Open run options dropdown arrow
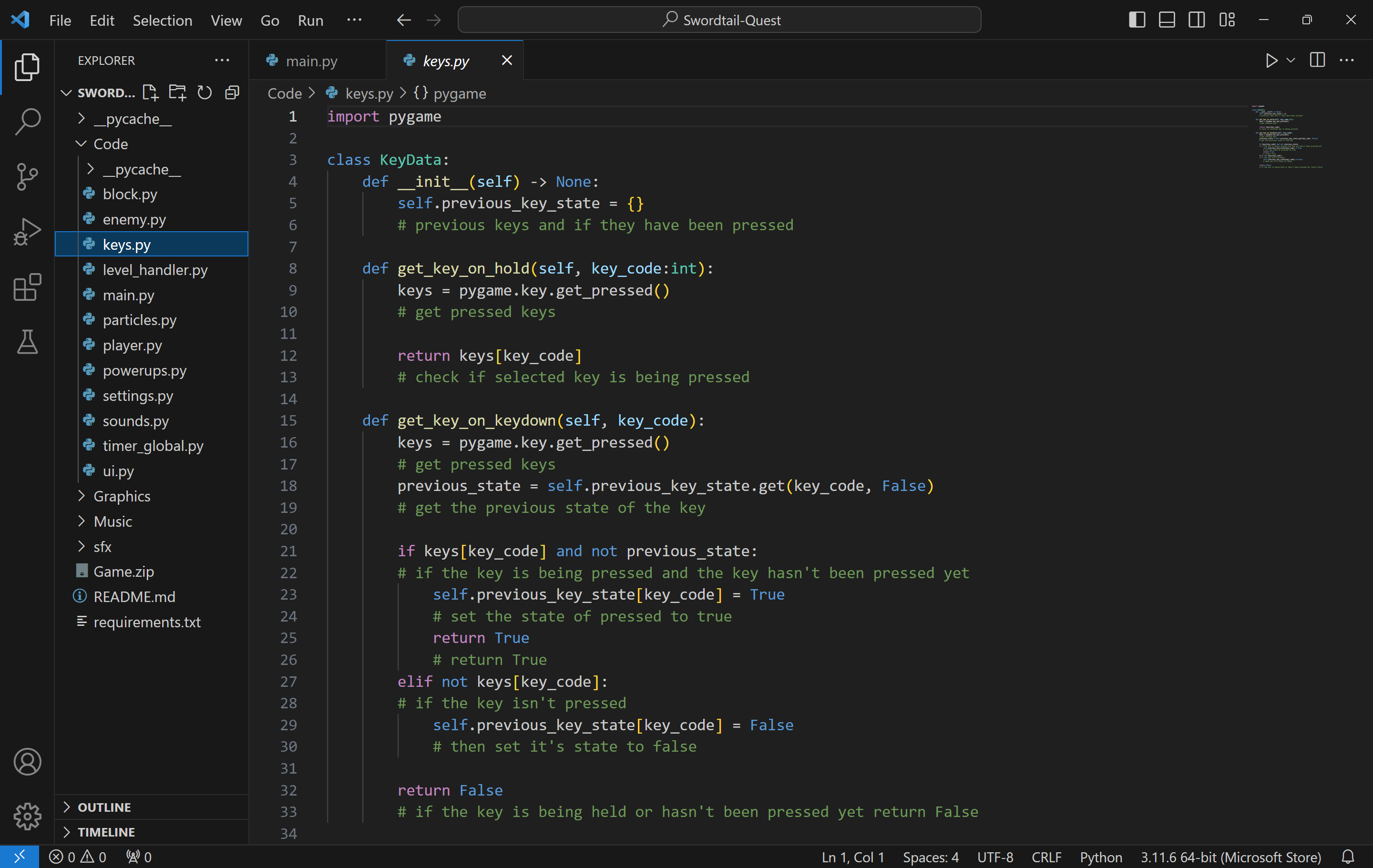The width and height of the screenshot is (1373, 868). coord(1291,61)
